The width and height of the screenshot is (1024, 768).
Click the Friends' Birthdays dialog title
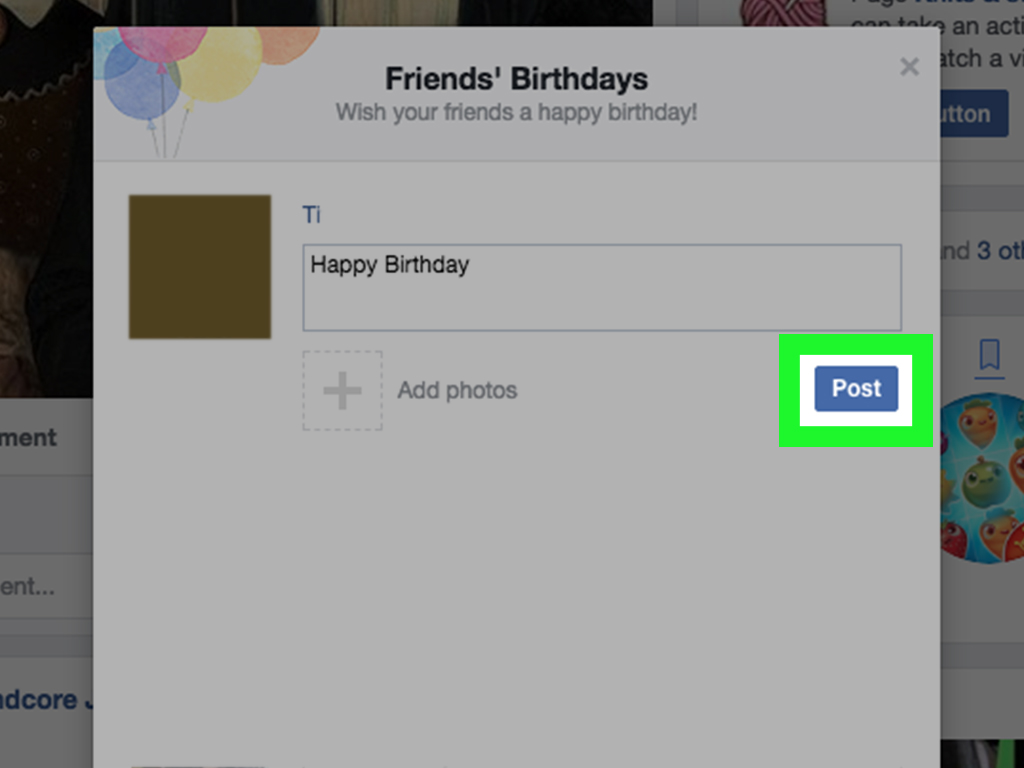point(515,78)
